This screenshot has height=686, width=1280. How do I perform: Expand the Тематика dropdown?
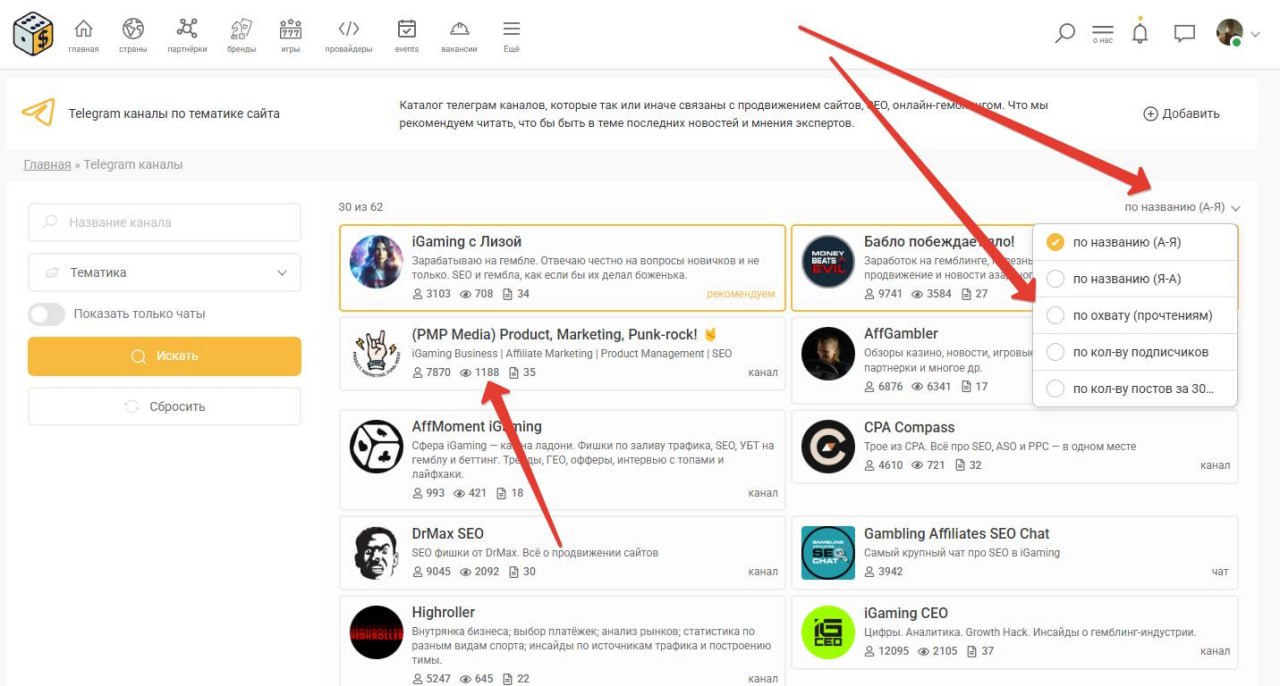[164, 272]
